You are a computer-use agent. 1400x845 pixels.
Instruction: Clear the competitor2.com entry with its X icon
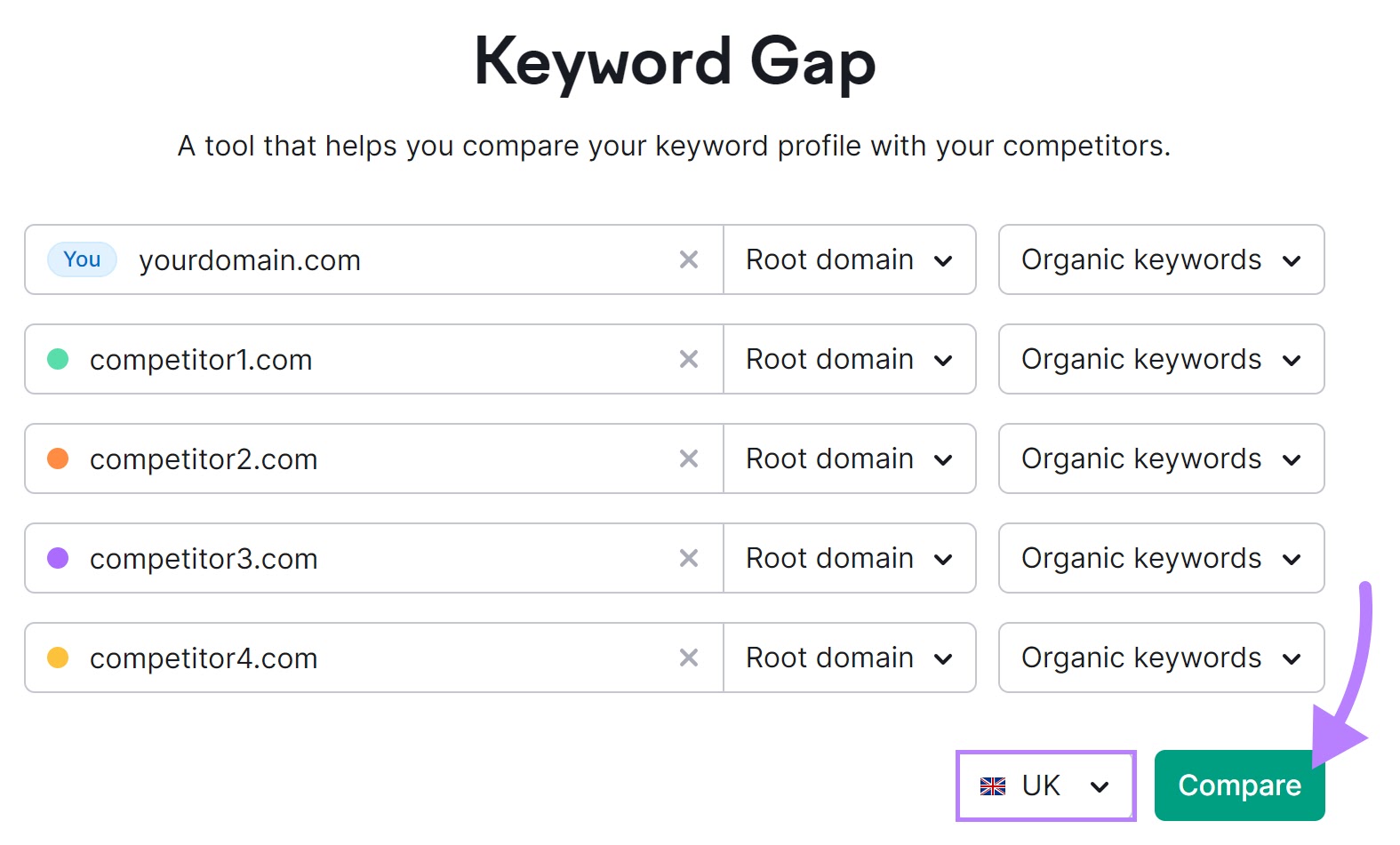pyautogui.click(x=689, y=458)
